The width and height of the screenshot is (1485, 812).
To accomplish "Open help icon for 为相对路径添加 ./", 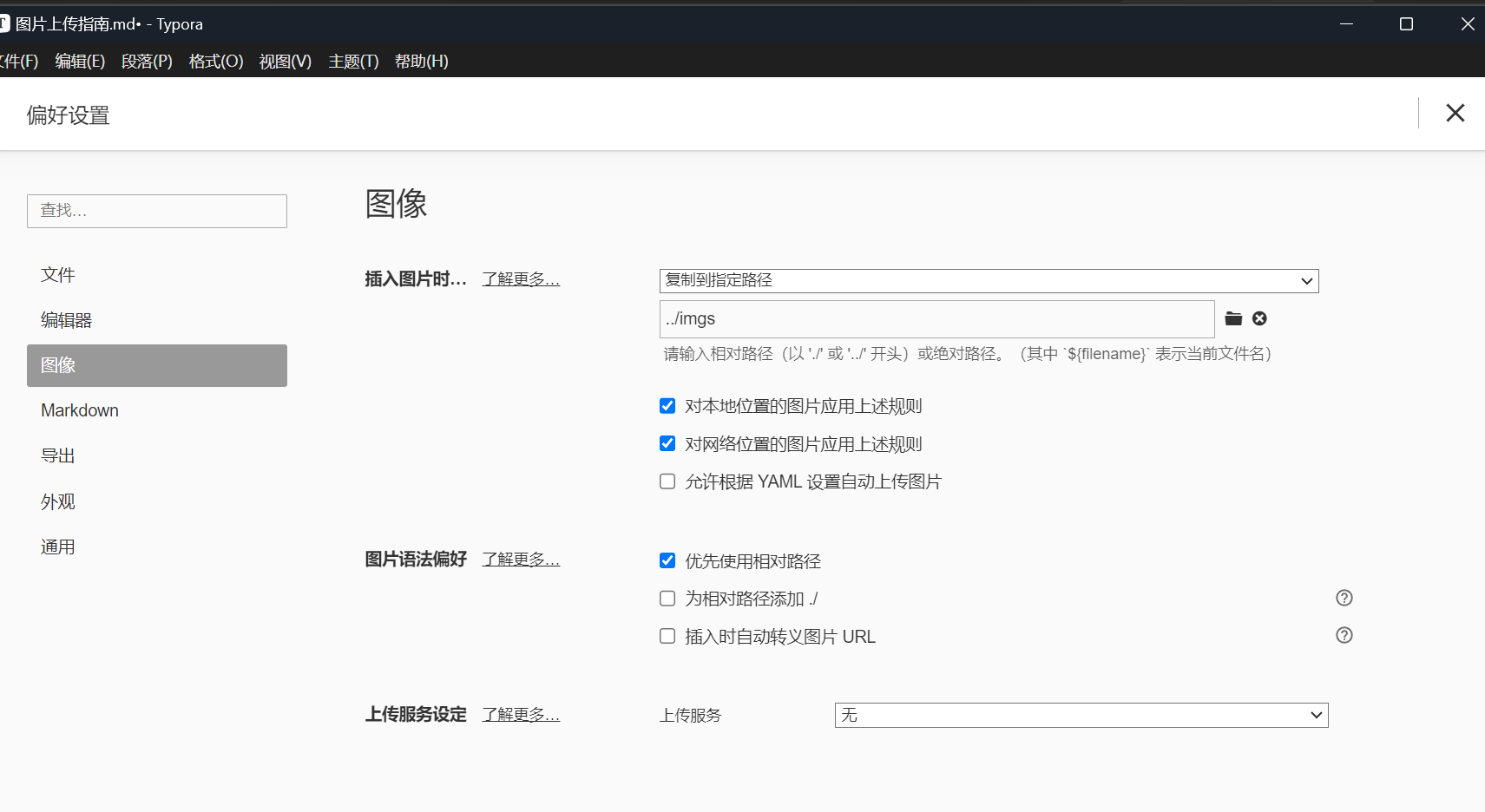I will (x=1344, y=598).
